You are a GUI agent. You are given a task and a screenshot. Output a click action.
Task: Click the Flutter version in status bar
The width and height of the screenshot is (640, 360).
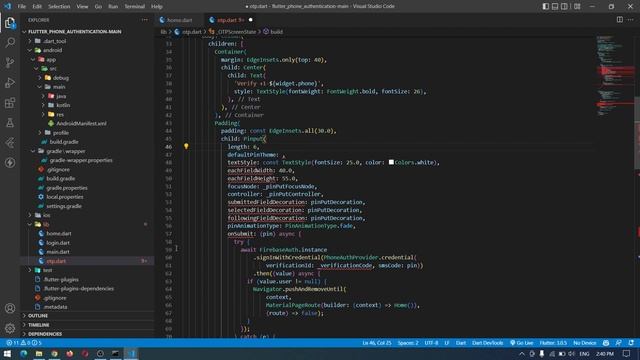pos(553,343)
